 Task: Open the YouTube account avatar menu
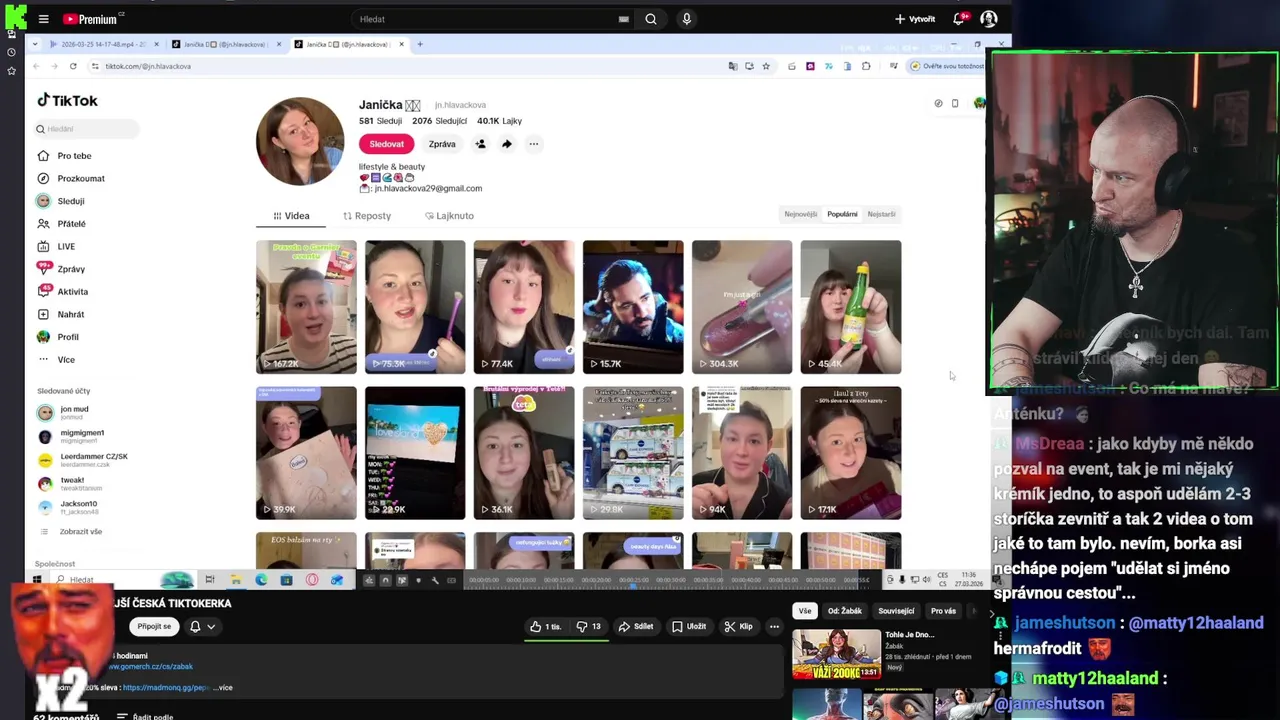tap(989, 19)
